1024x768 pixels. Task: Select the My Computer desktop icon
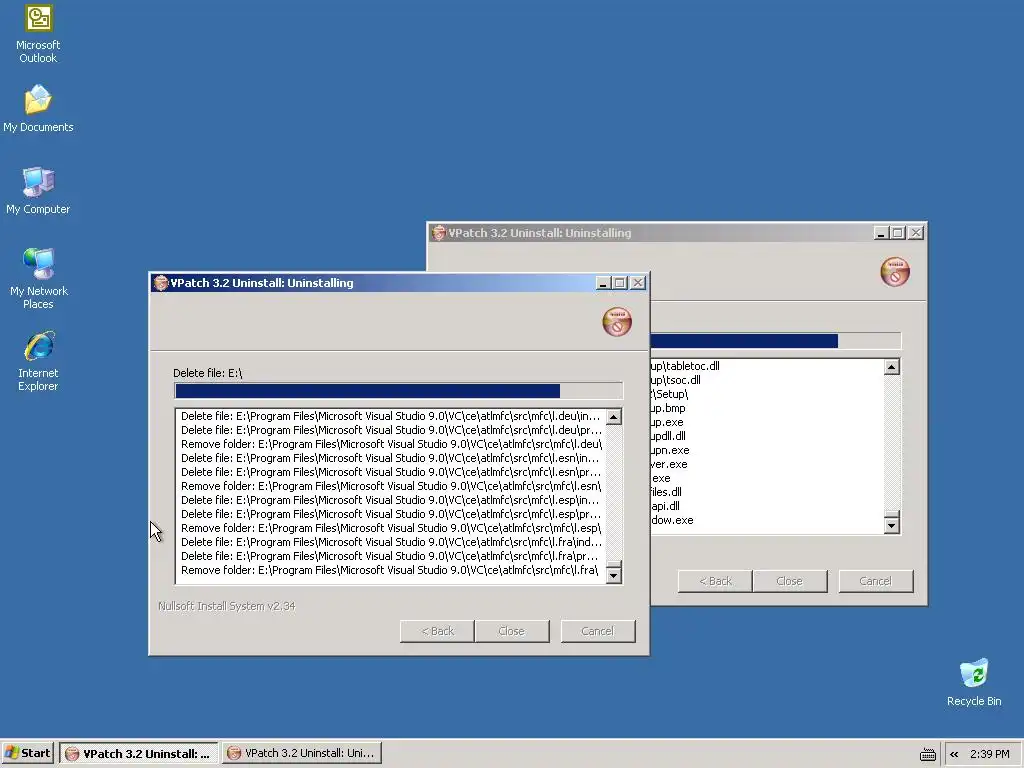[x=38, y=191]
